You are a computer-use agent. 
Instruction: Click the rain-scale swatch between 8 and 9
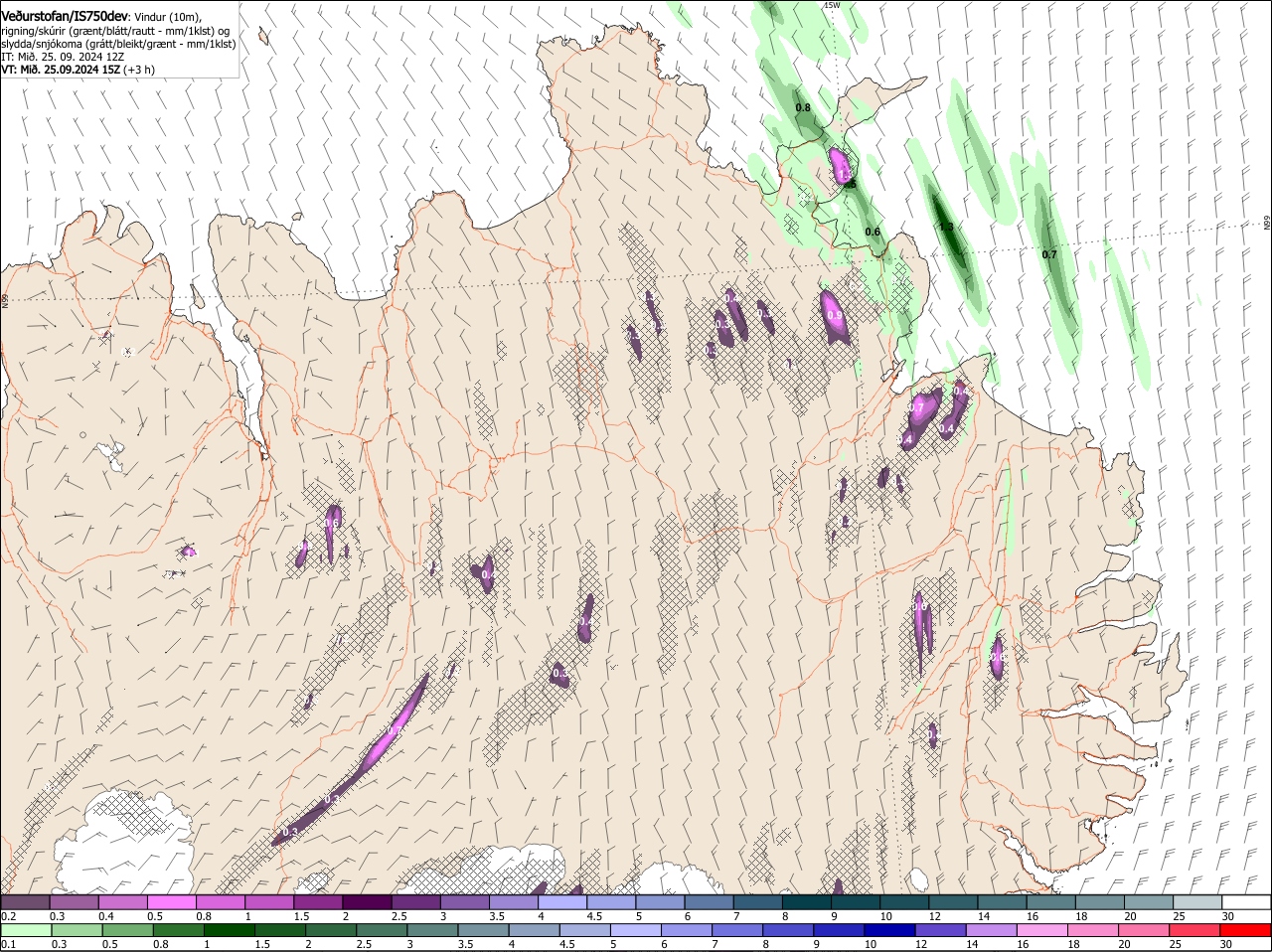tap(786, 930)
